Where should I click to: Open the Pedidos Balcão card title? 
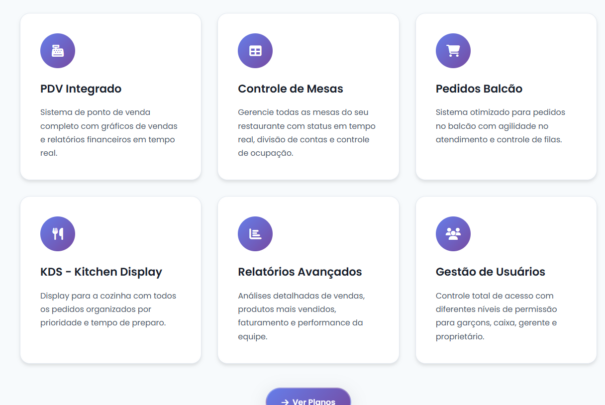click(479, 88)
